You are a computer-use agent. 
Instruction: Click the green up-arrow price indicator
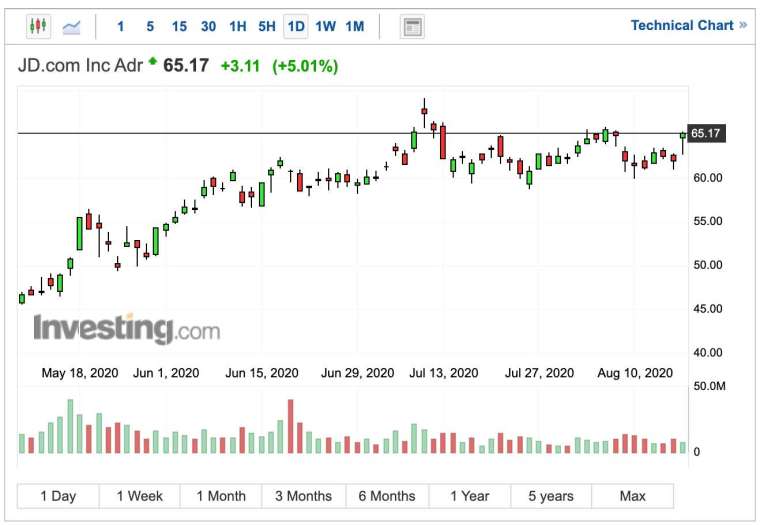153,61
